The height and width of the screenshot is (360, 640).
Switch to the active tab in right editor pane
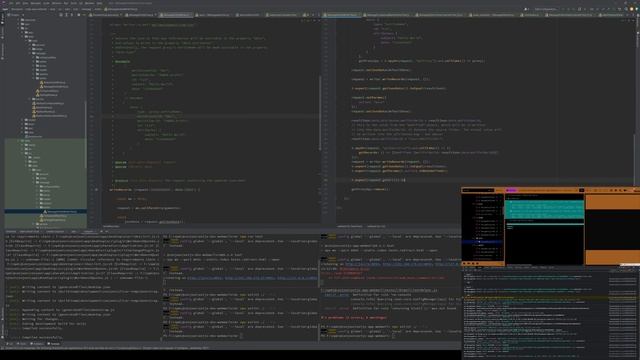[342, 15]
